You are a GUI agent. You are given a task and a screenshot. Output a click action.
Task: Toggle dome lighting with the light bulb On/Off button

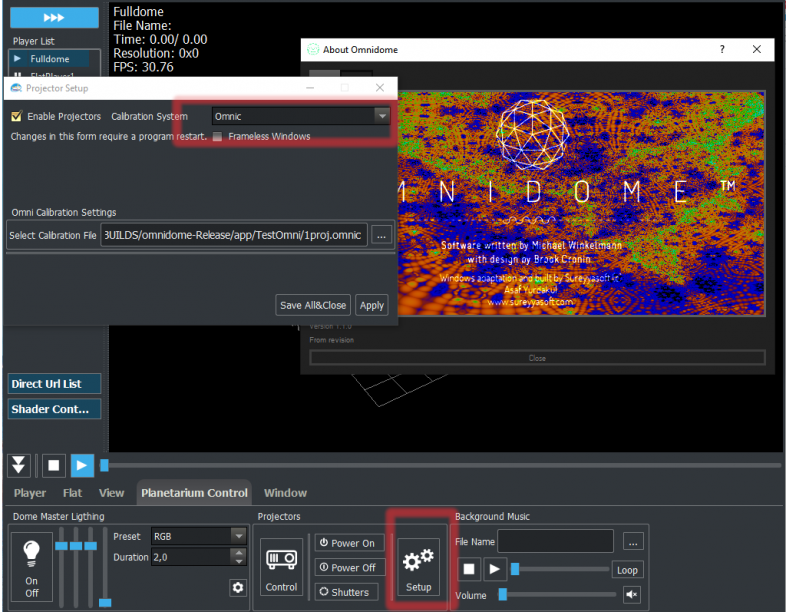tap(31, 569)
